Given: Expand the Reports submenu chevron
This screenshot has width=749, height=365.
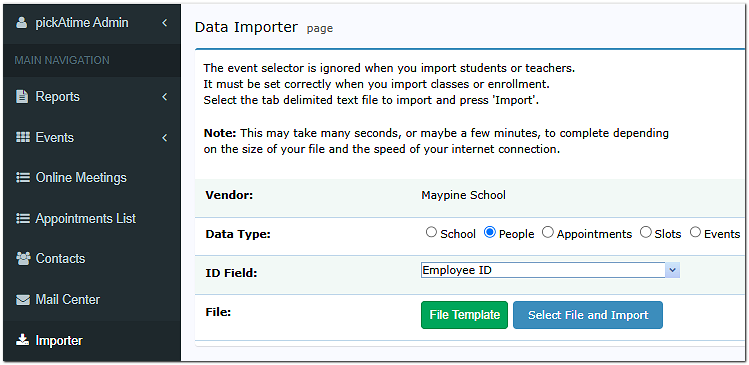Looking at the screenshot, I should 164,97.
